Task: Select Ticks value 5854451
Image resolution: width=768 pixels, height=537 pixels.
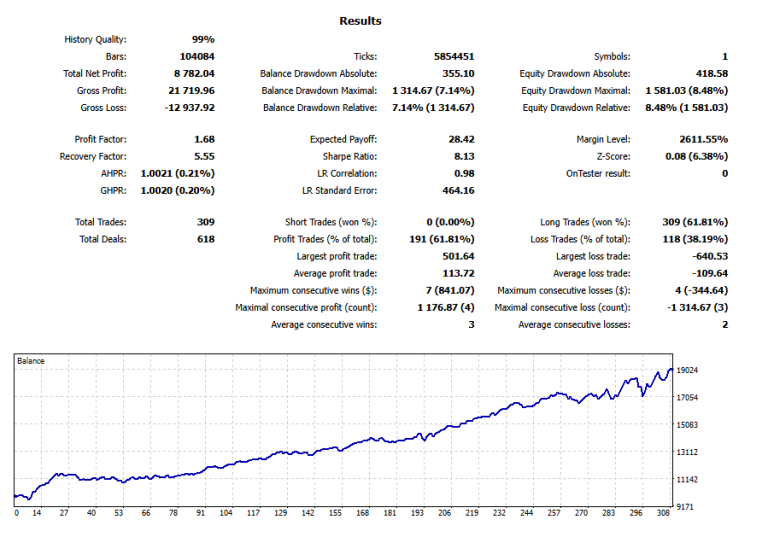Action: (x=454, y=57)
